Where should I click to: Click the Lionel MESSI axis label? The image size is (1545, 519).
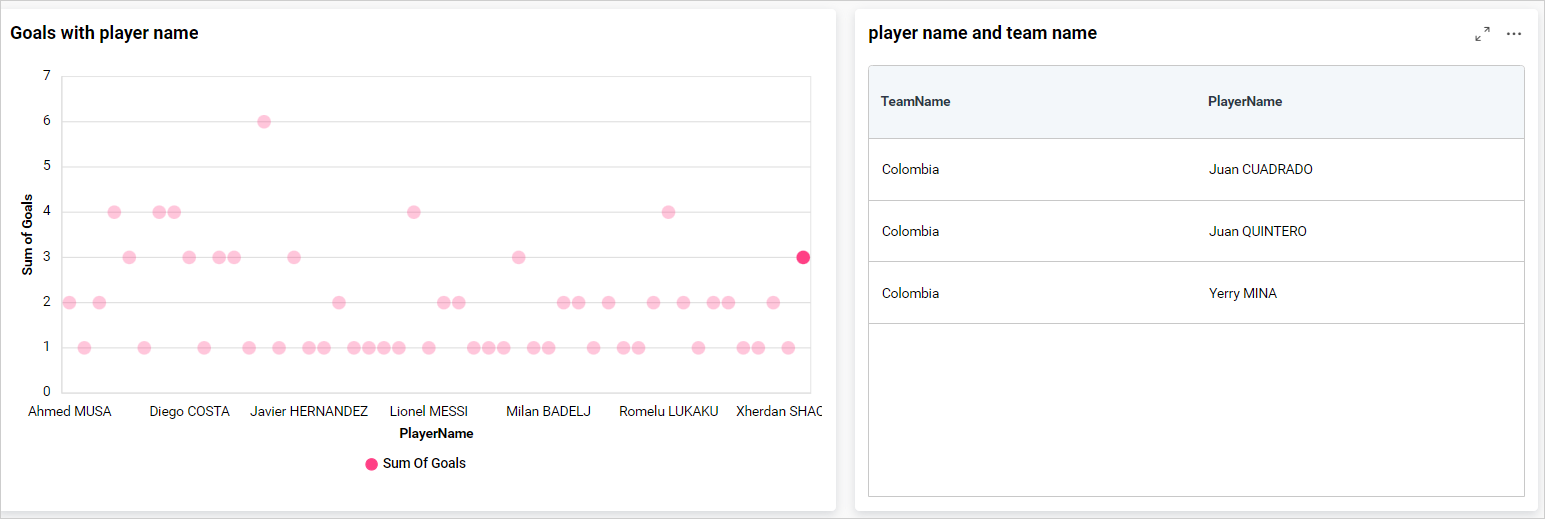[x=428, y=412]
